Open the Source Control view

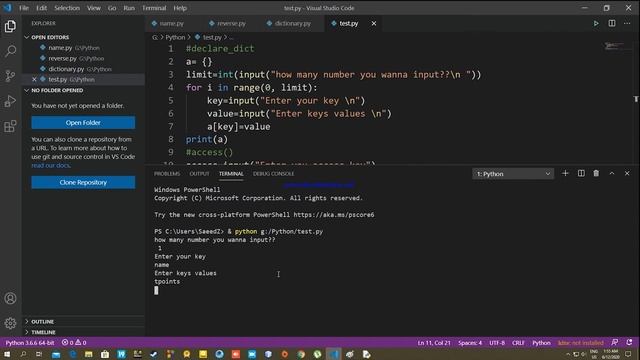tap(10, 76)
